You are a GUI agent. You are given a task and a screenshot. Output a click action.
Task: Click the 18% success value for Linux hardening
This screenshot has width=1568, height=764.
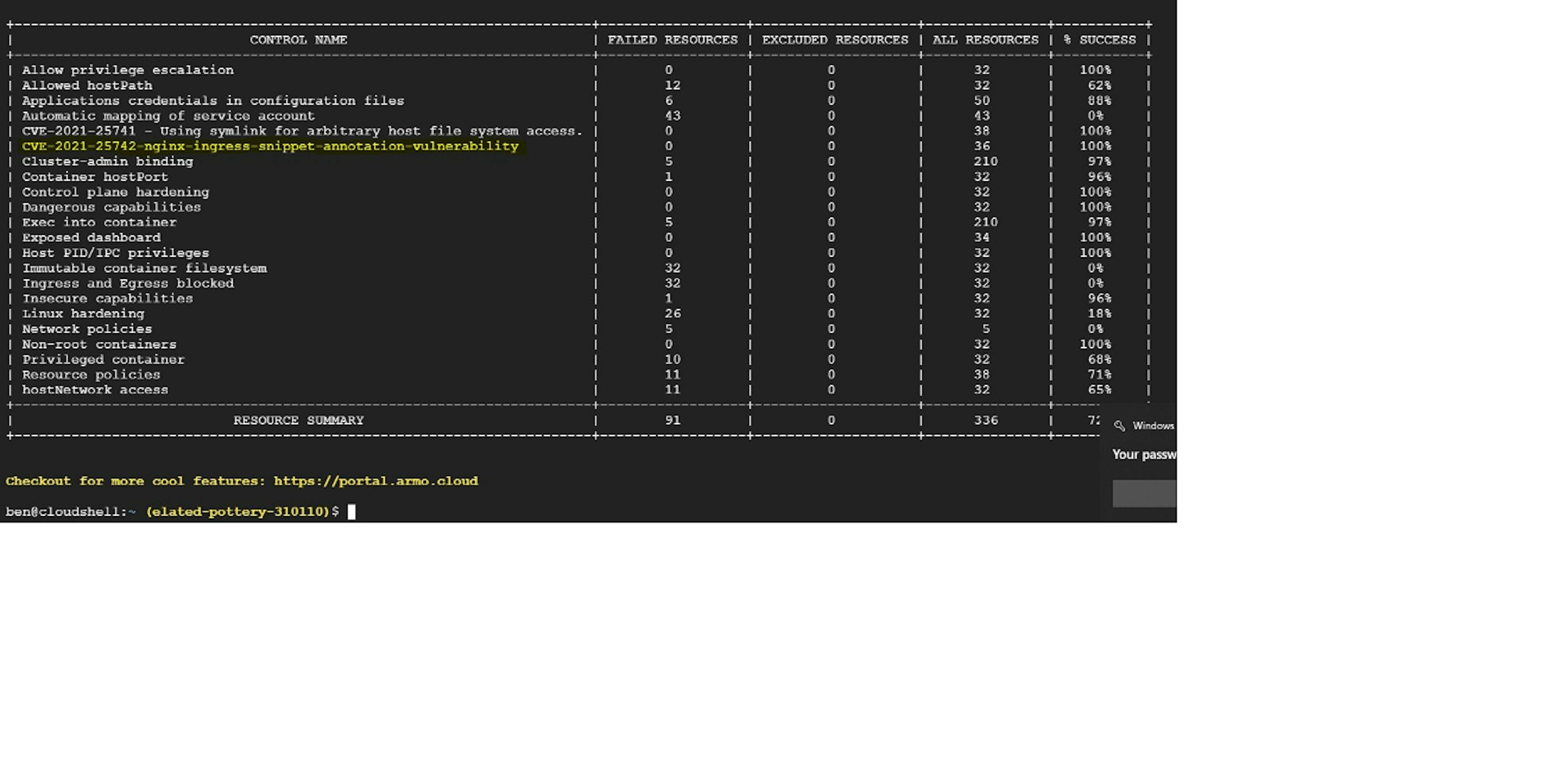pyautogui.click(x=1099, y=314)
